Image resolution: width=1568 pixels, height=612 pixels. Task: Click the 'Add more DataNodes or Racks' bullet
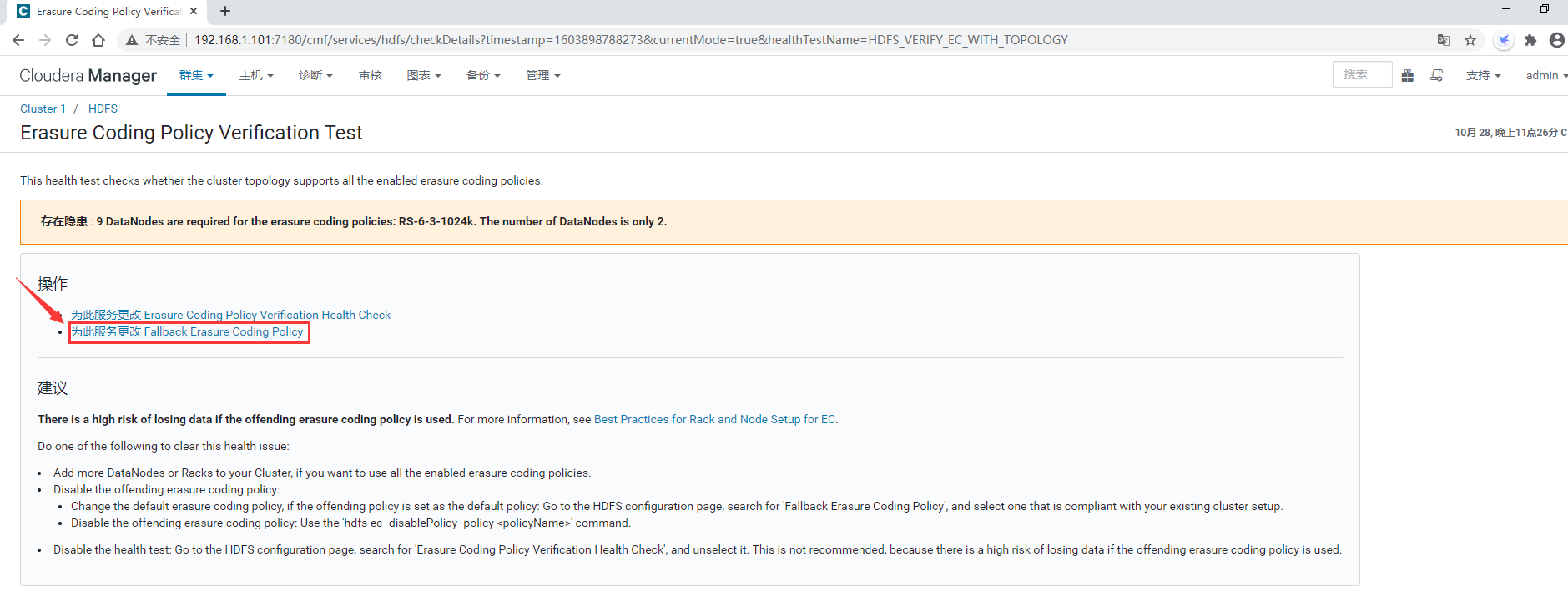coord(322,473)
